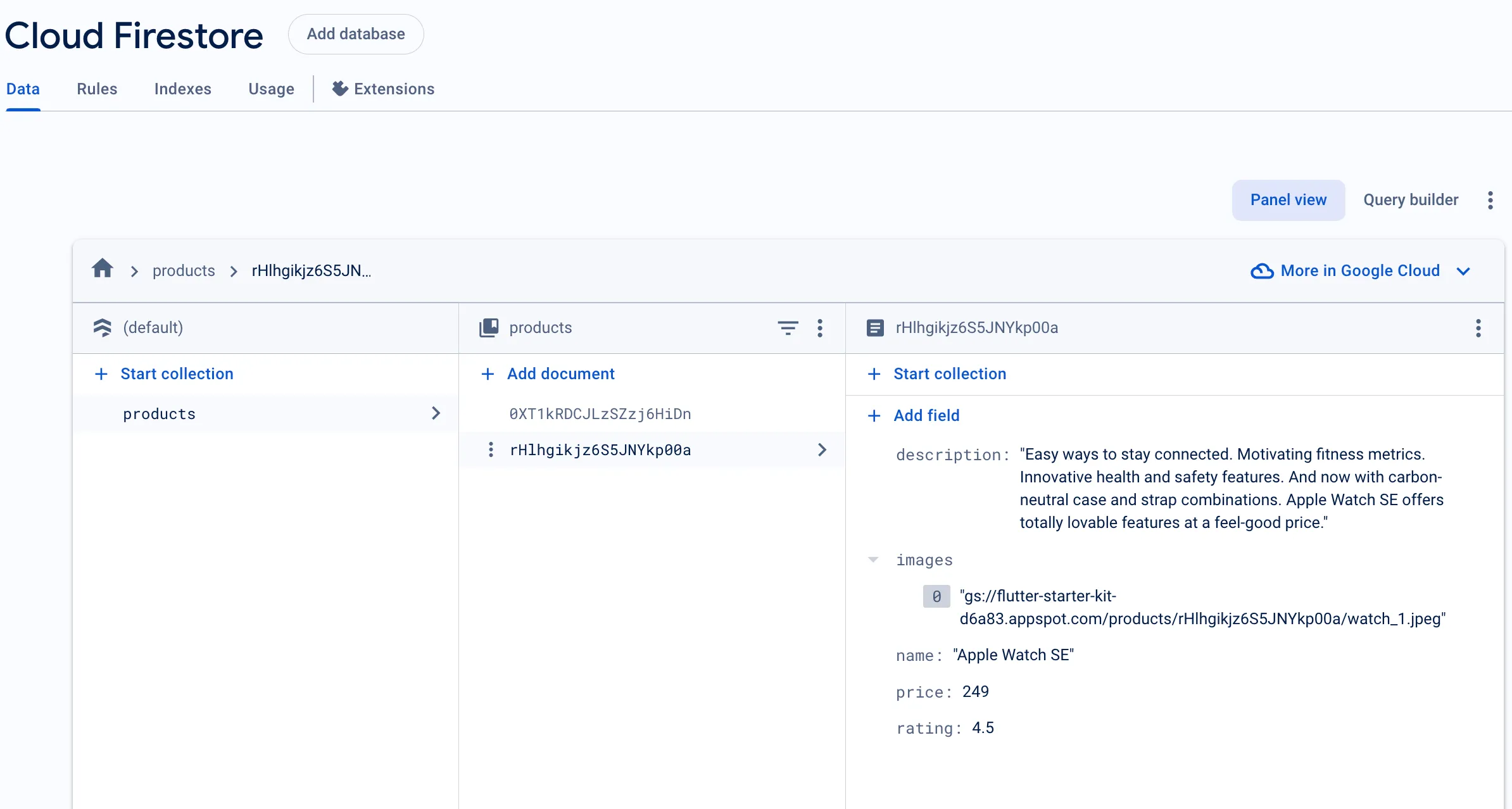This screenshot has height=809, width=1512.
Task: Click the 0XT1kRDCJLzSZzj6HiDn document item
Action: click(x=600, y=412)
